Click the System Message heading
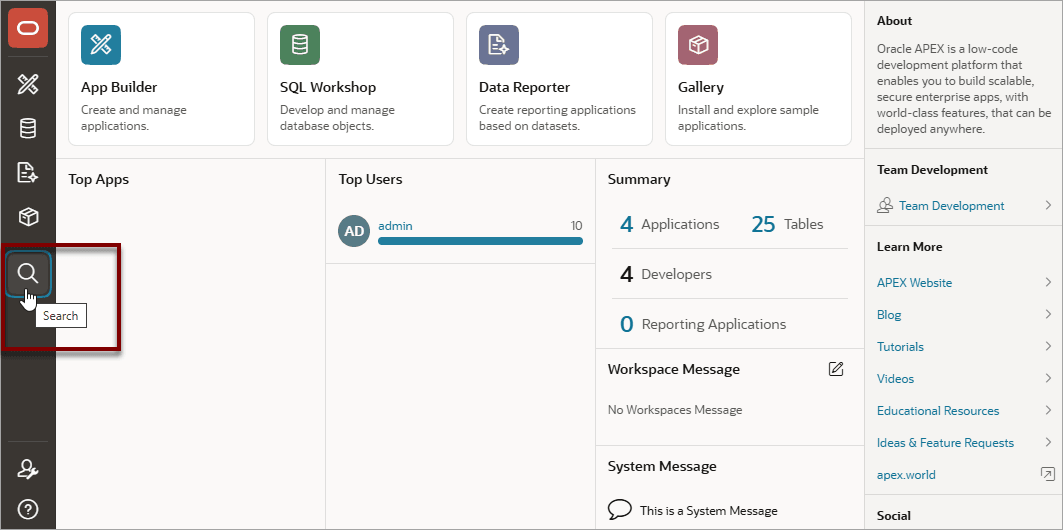 662,466
